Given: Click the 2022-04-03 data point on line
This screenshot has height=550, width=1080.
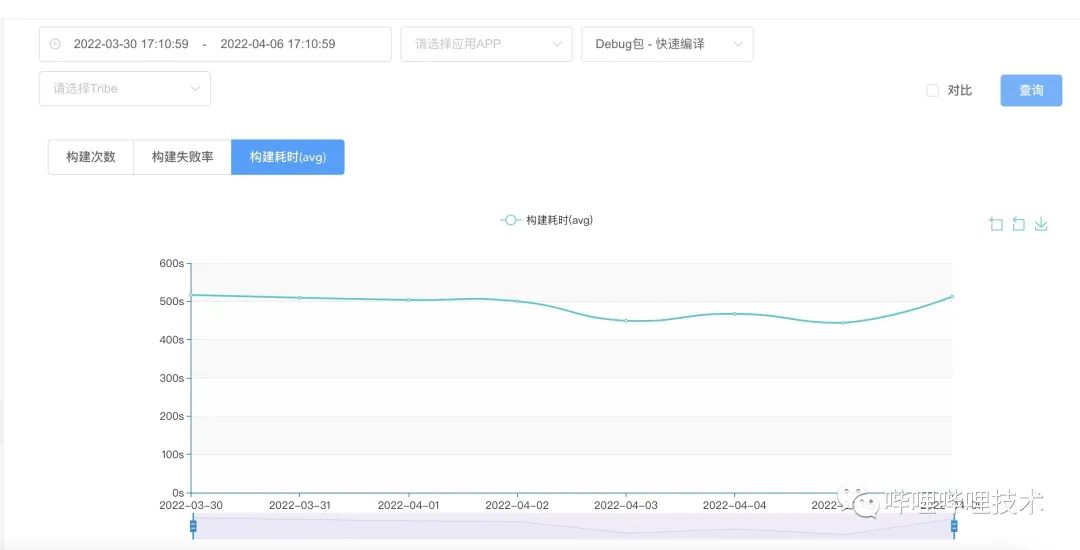Looking at the screenshot, I should (626, 320).
